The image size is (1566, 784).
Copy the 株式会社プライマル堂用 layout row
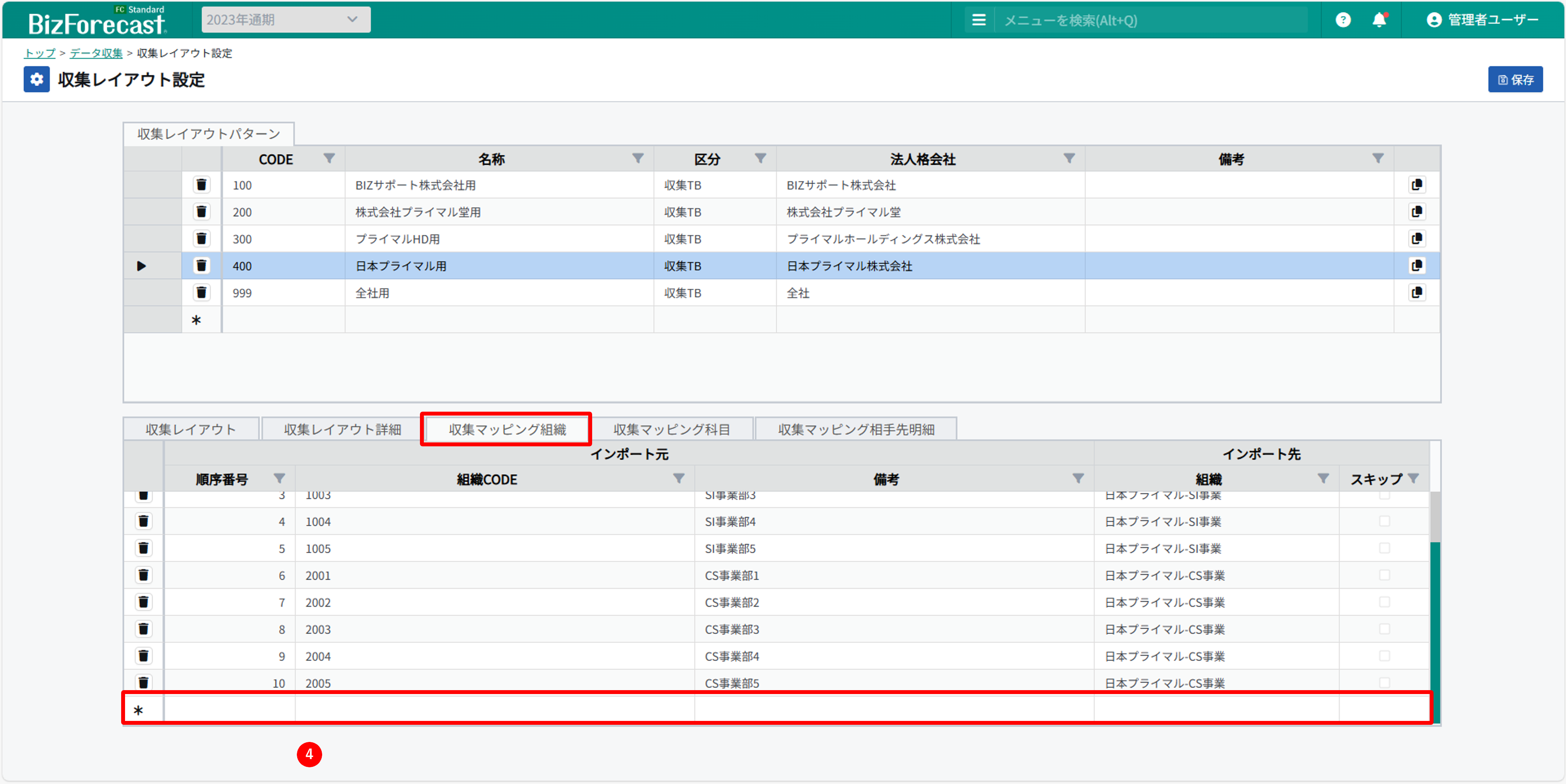coord(1416,212)
